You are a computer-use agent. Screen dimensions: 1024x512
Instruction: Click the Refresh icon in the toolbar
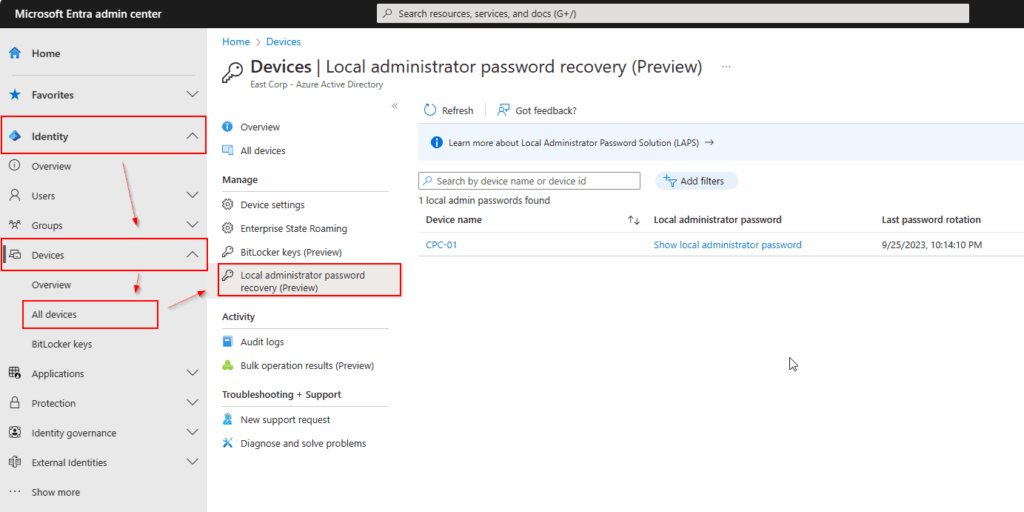tap(431, 110)
